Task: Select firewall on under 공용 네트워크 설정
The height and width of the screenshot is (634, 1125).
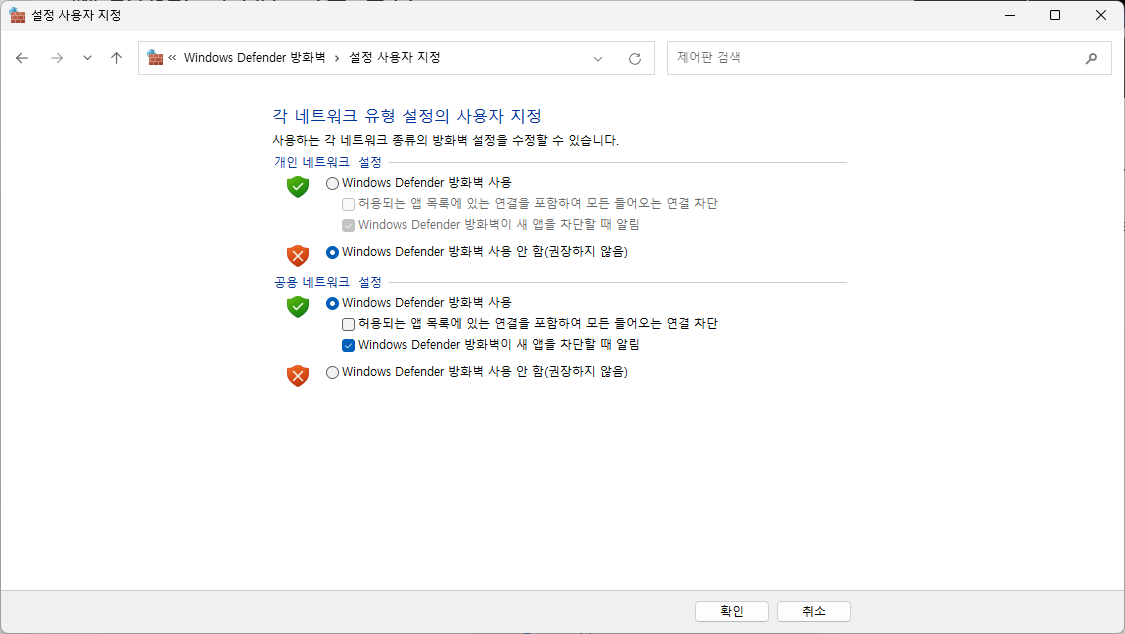Action: tap(332, 303)
